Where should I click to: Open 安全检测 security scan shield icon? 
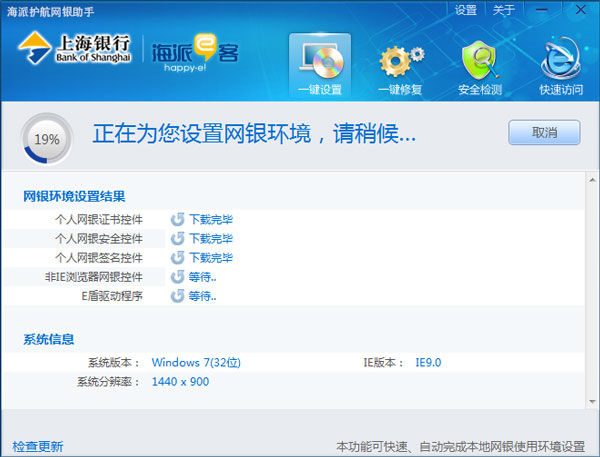pos(480,67)
